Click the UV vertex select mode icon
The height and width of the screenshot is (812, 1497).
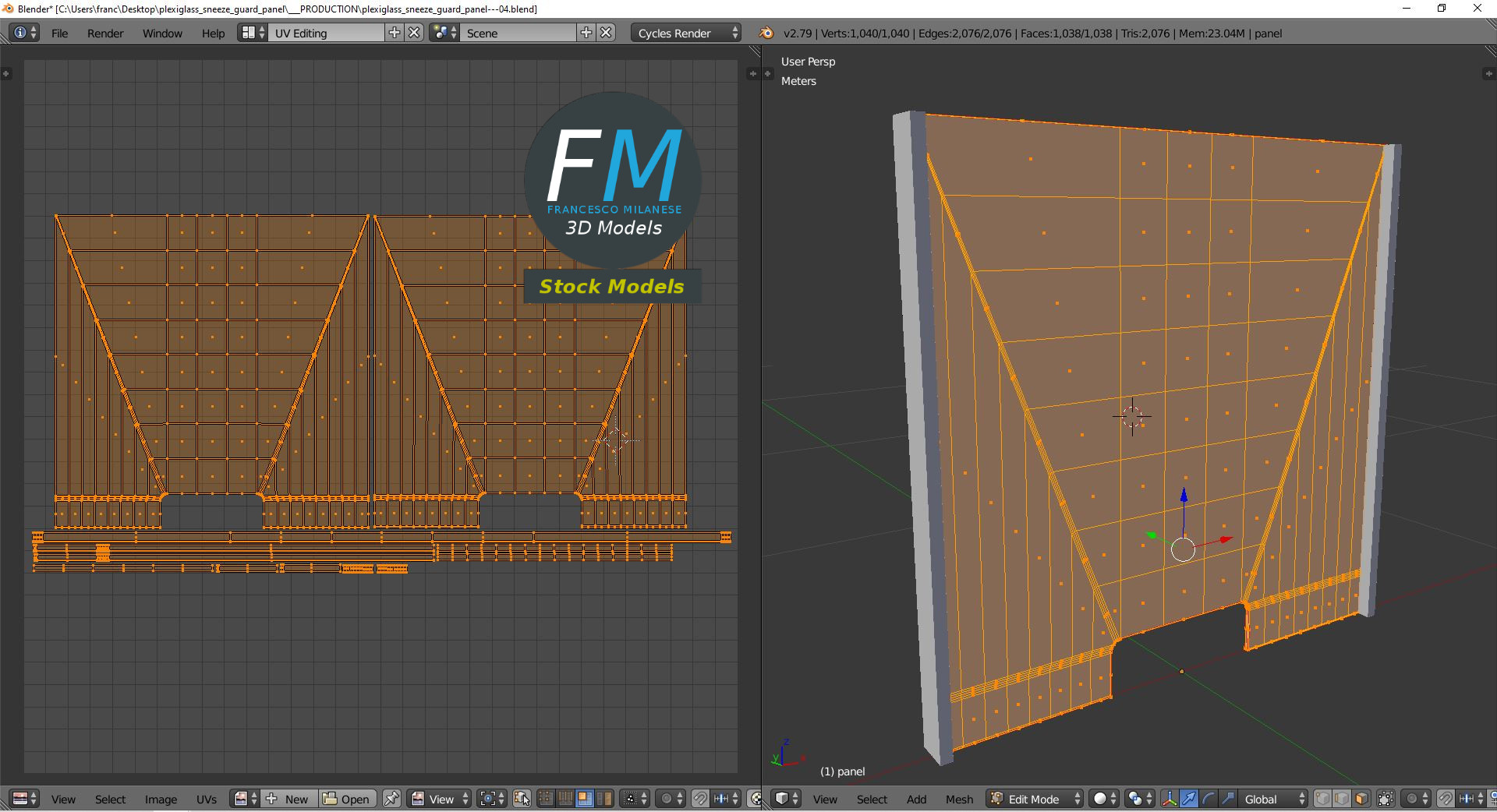tap(546, 799)
